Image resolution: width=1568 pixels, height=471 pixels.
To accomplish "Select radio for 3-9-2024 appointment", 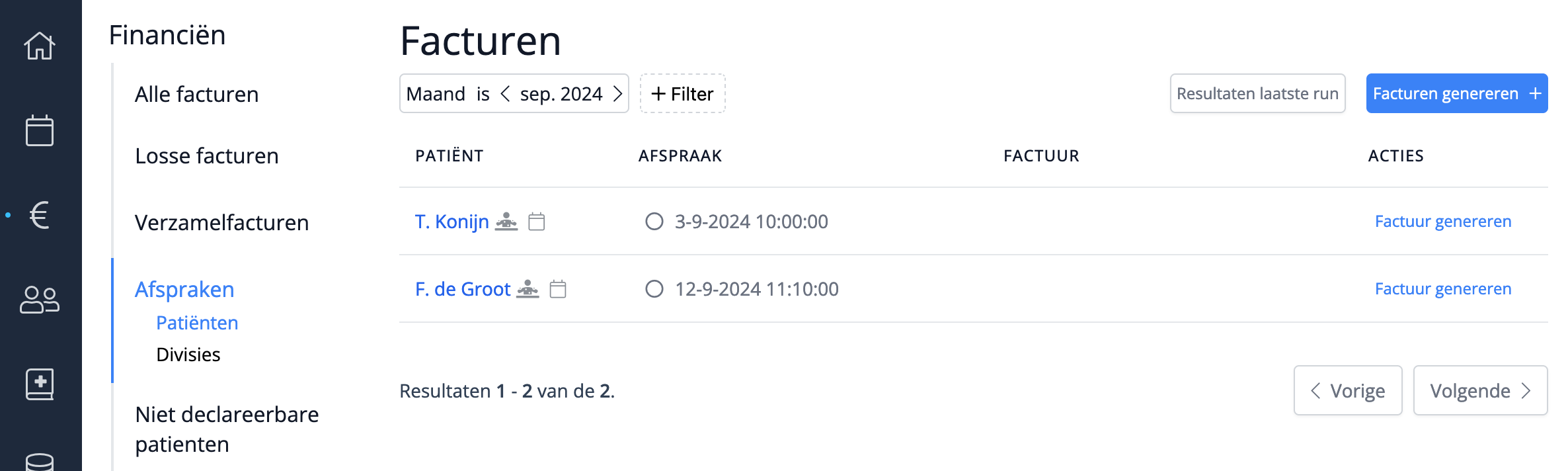I will click(x=654, y=222).
